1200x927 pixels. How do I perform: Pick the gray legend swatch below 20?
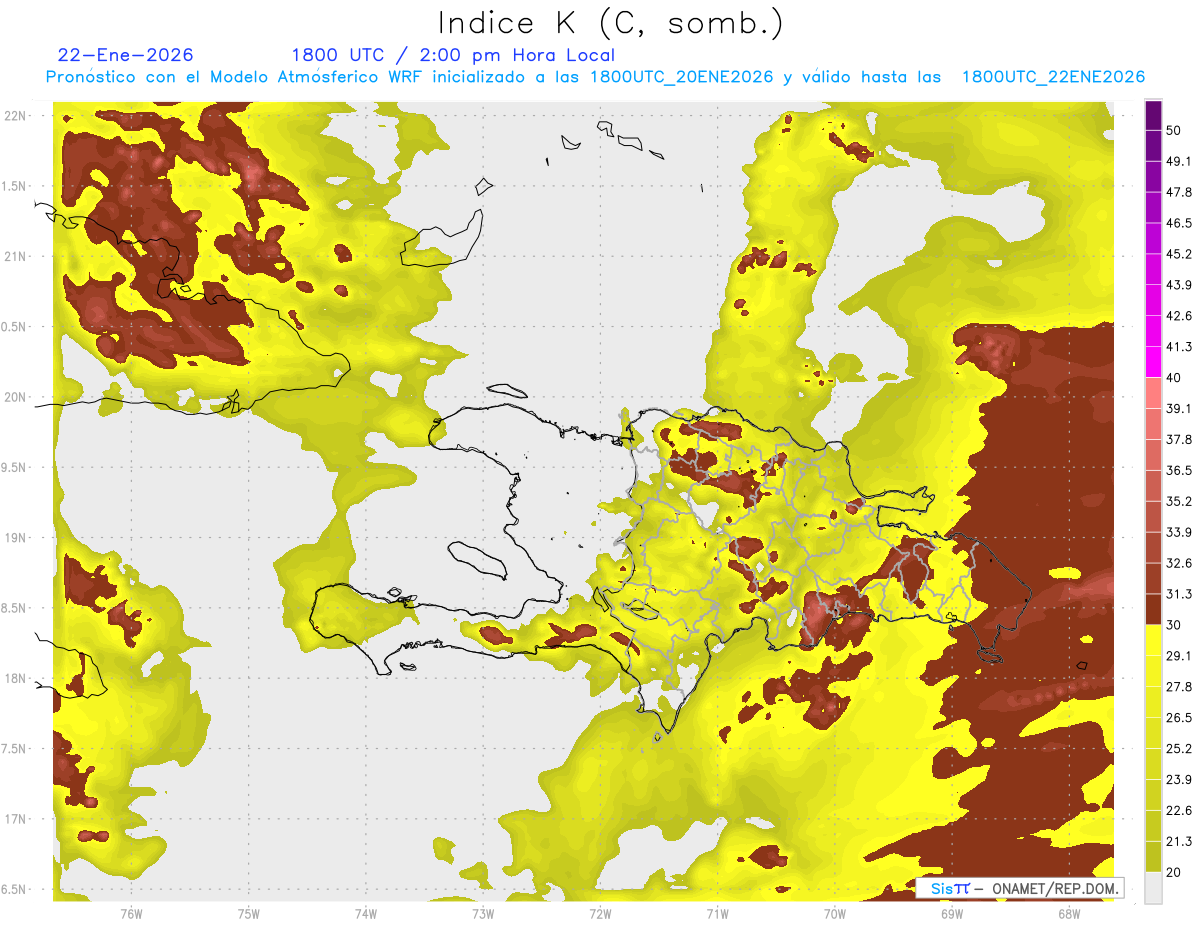click(x=1154, y=888)
